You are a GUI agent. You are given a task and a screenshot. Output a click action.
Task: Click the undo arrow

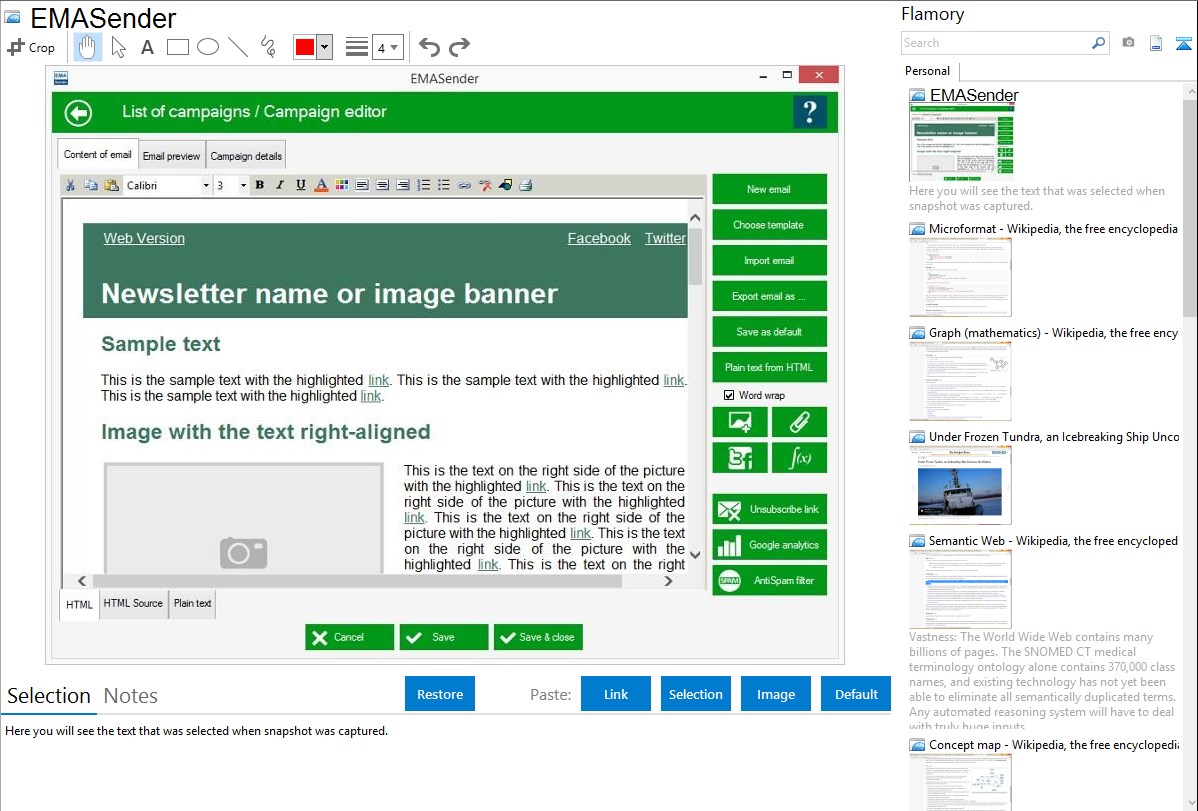click(429, 47)
